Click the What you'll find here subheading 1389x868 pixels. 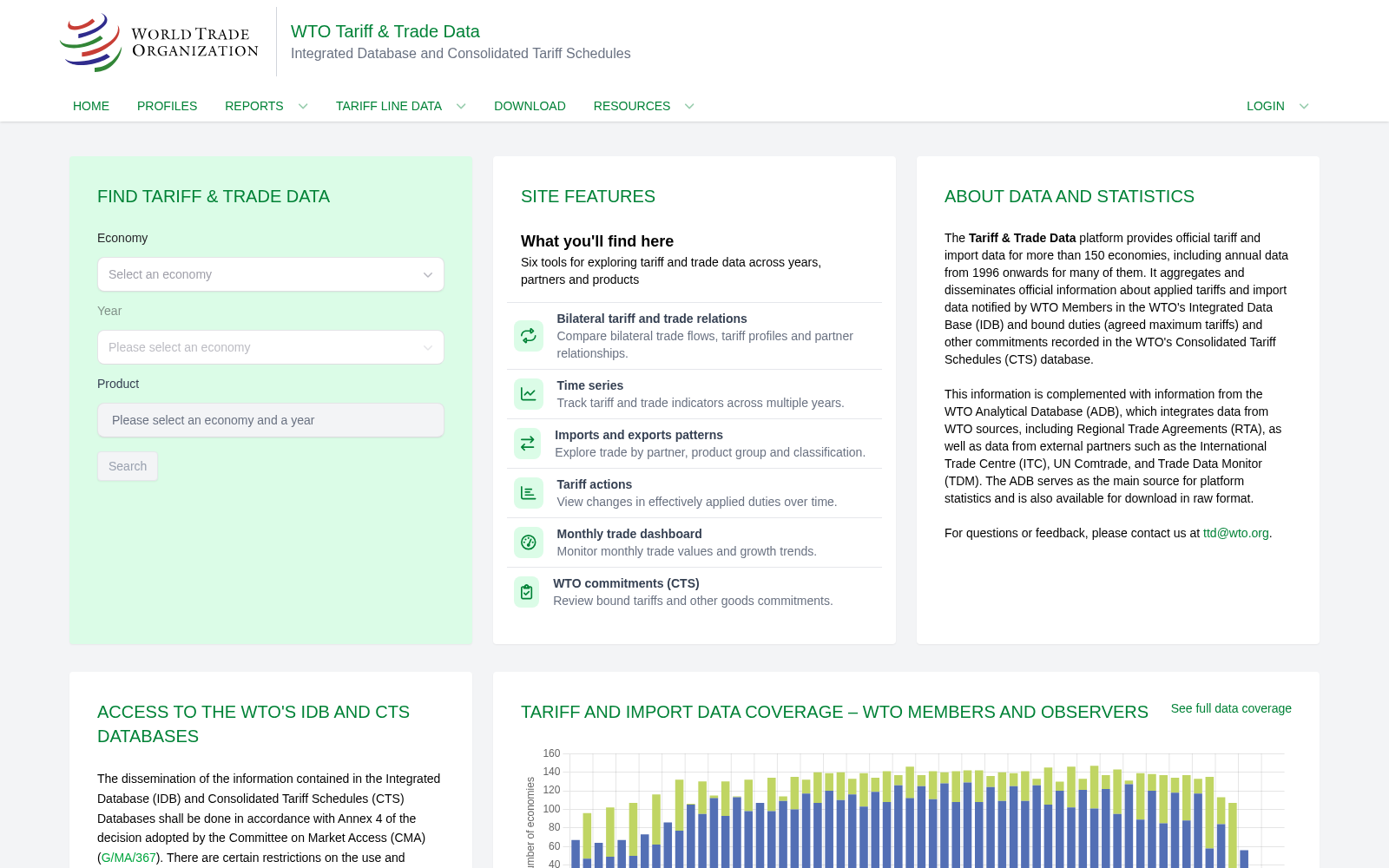click(597, 241)
